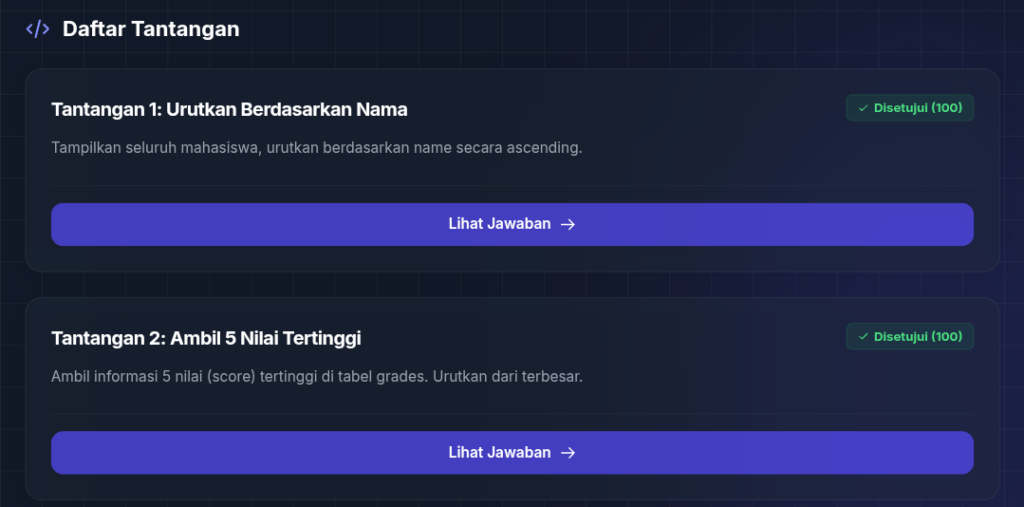
Task: Click the description starting with Ambil informasi 5 nilai
Action: 316,377
